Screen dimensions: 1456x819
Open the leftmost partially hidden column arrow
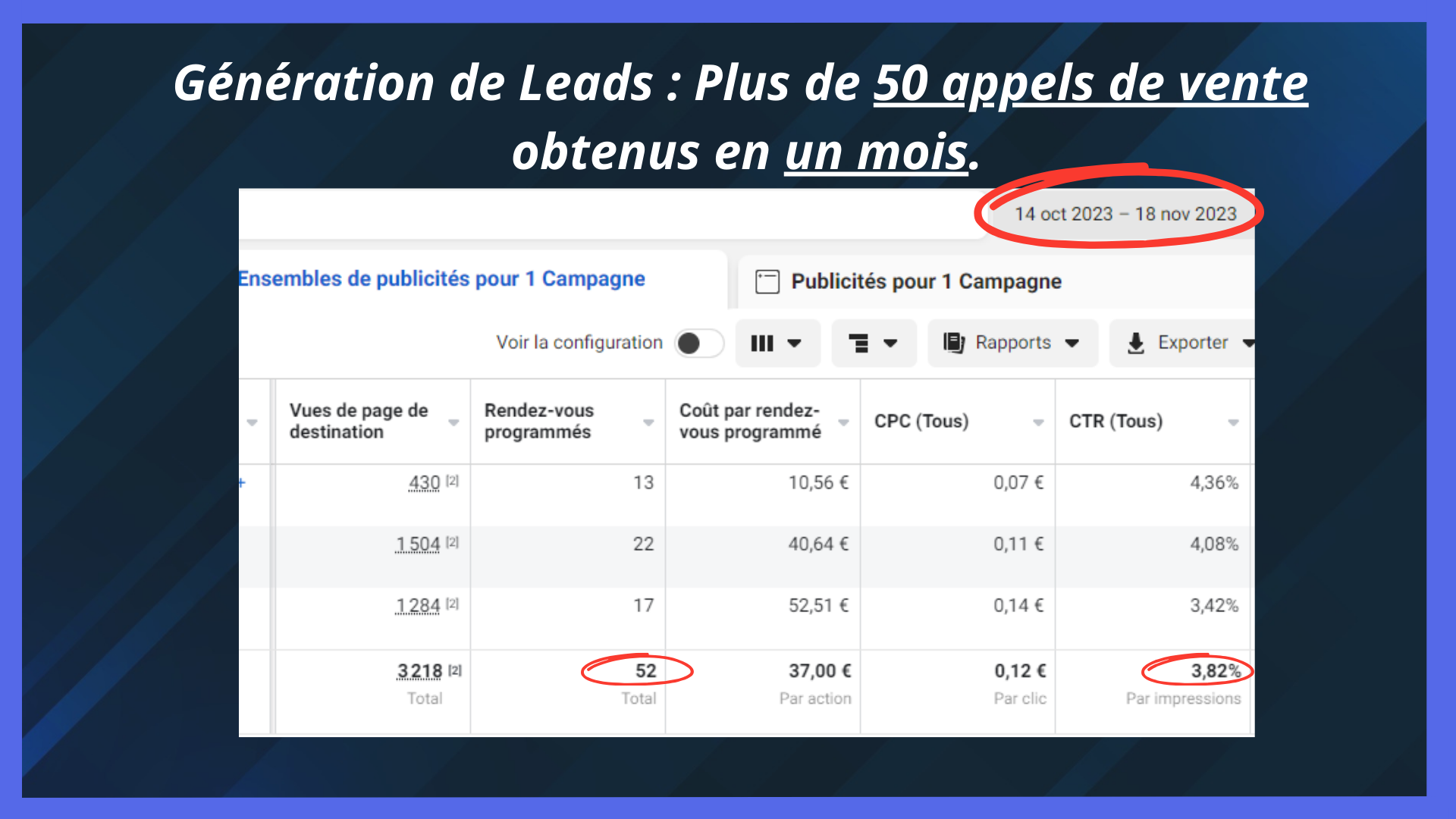click(253, 422)
